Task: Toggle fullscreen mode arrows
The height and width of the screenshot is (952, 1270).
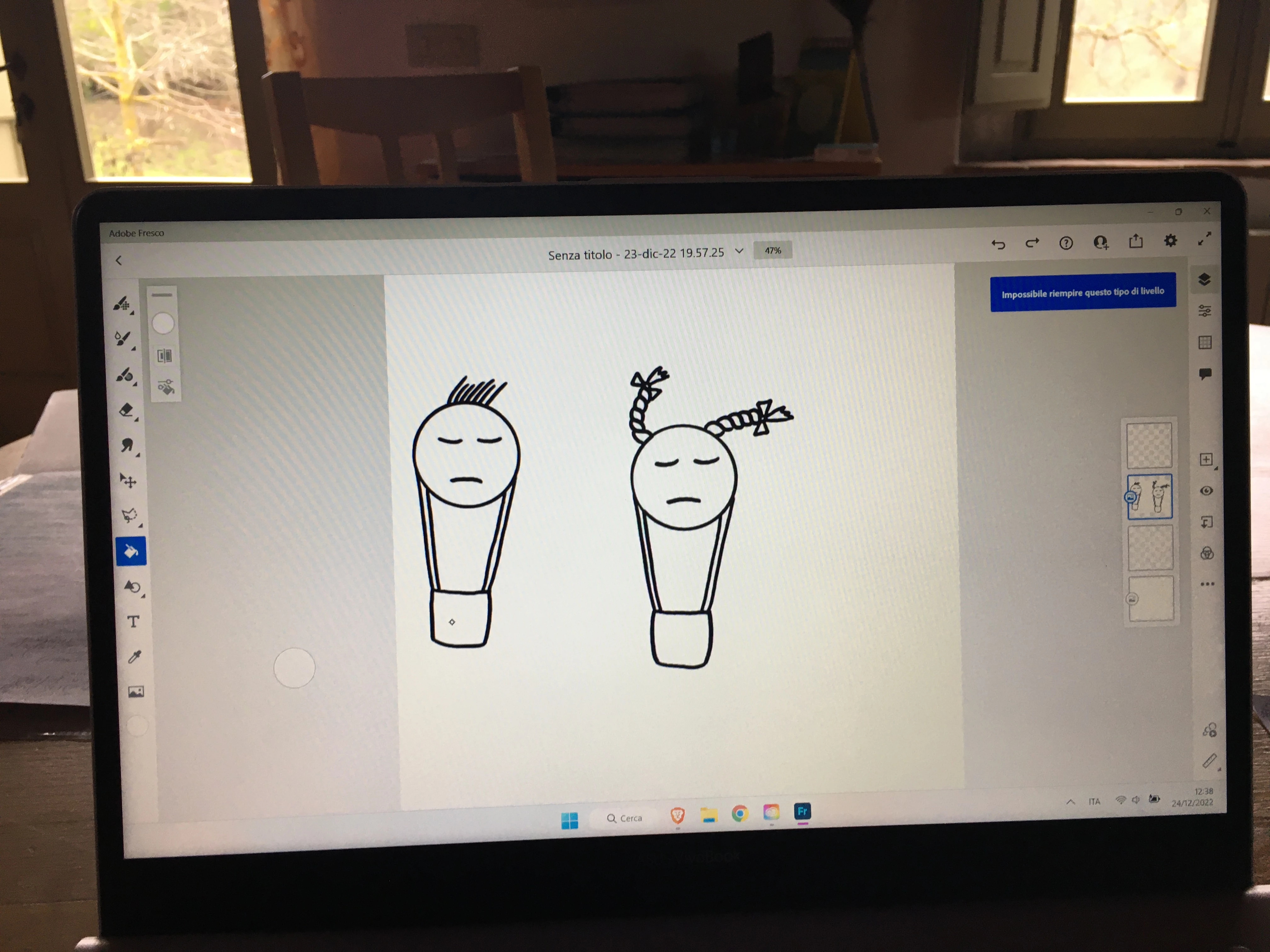Action: [1204, 239]
